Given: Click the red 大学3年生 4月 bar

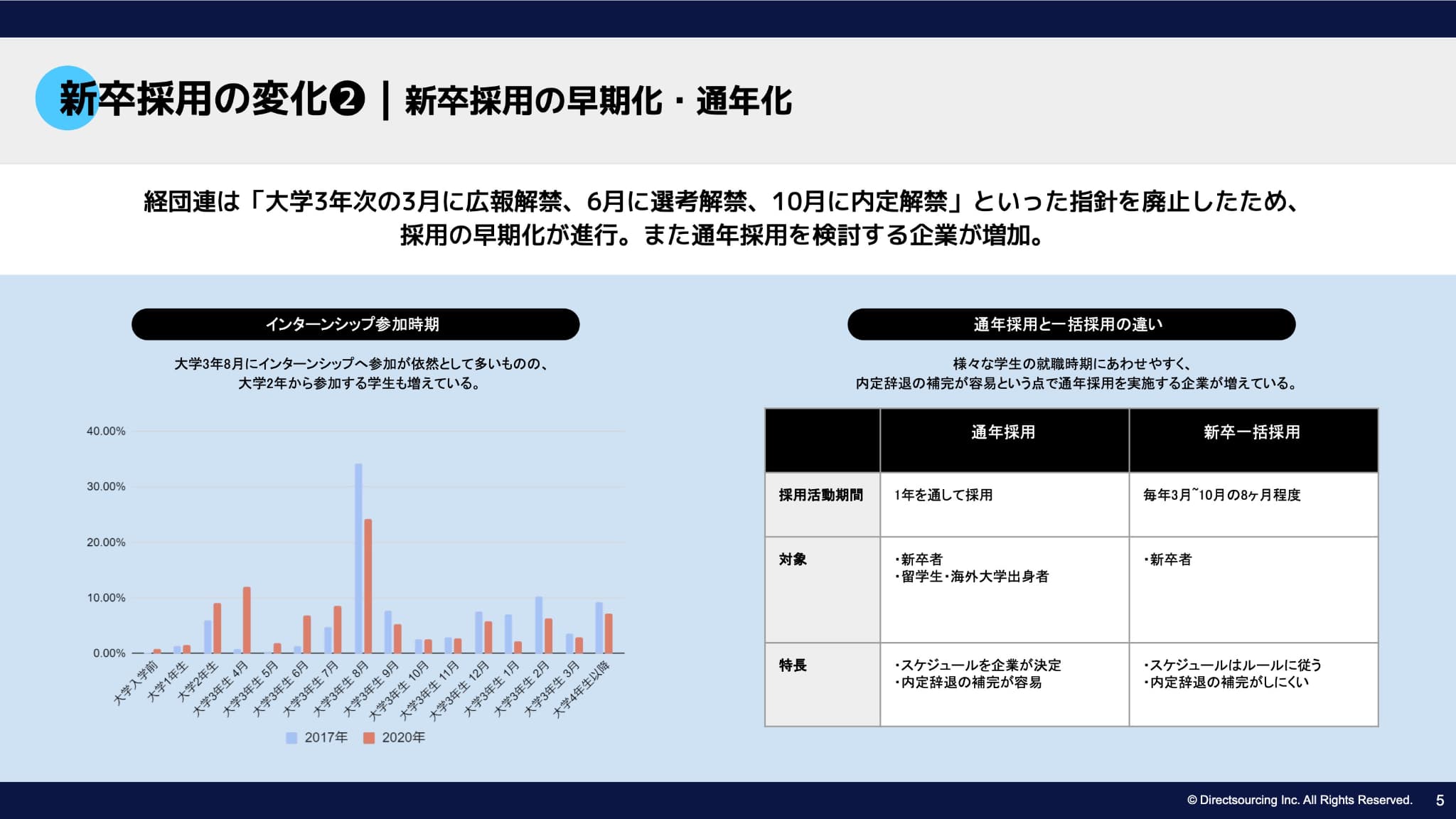Looking at the screenshot, I should (247, 620).
